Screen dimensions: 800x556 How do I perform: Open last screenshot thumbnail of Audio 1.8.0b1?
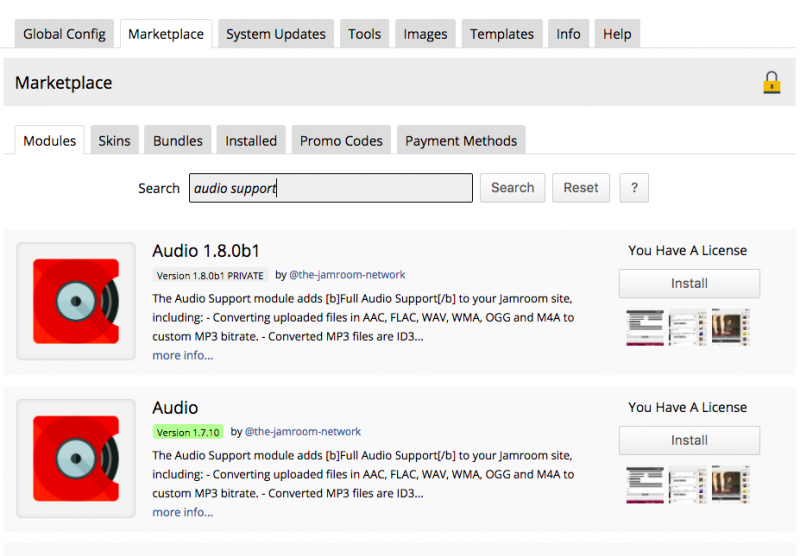(731, 327)
